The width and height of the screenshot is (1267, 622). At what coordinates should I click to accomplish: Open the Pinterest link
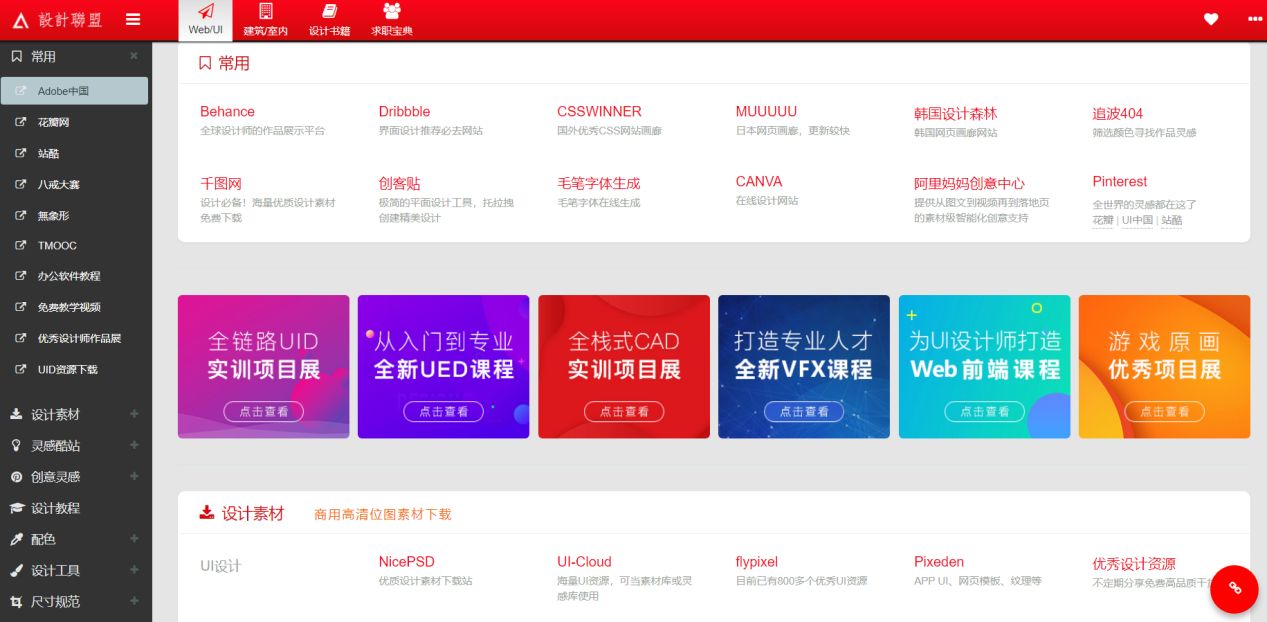point(1119,181)
